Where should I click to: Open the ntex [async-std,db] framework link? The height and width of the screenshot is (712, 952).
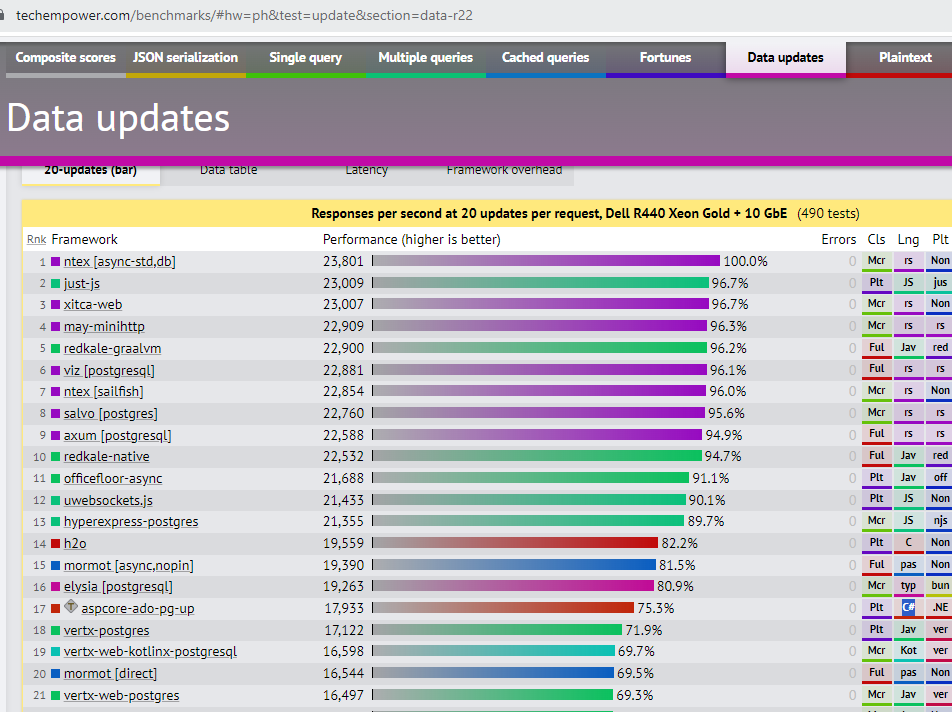(120, 262)
